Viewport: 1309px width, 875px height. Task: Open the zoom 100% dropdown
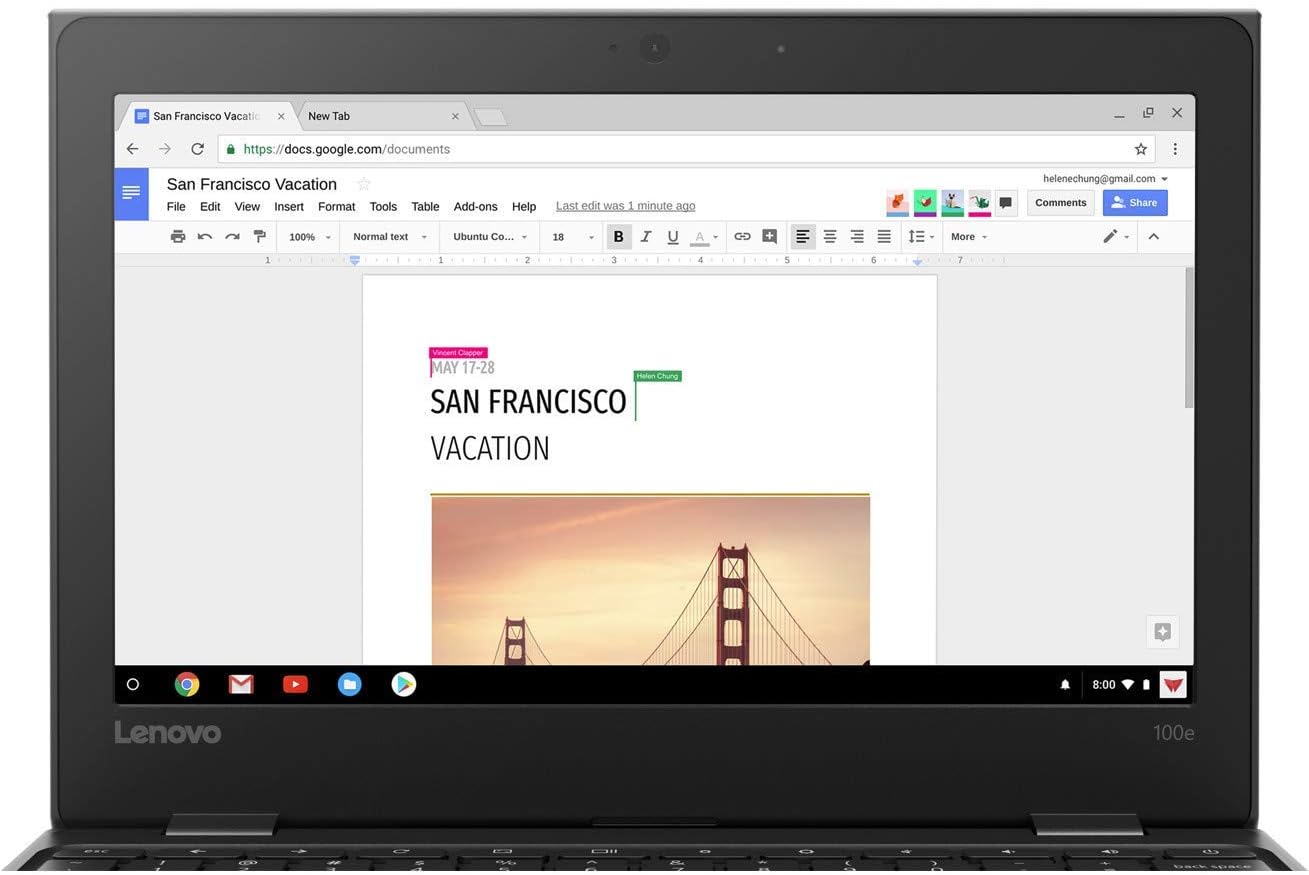(309, 237)
